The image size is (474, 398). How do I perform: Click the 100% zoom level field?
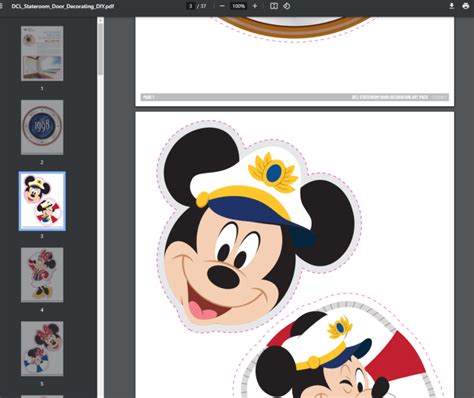coord(238,6)
